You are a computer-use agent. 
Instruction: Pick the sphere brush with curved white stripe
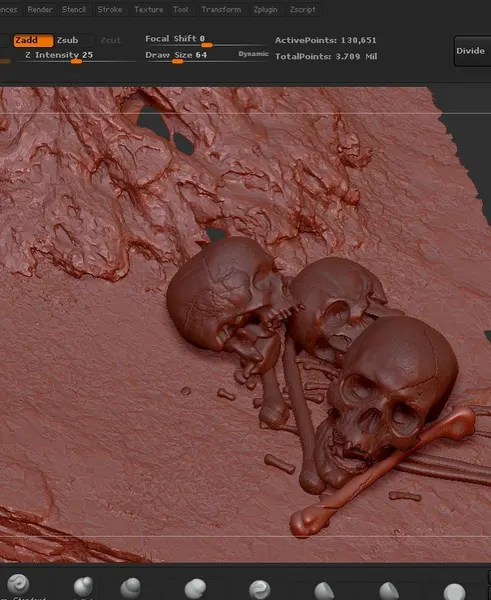260,590
